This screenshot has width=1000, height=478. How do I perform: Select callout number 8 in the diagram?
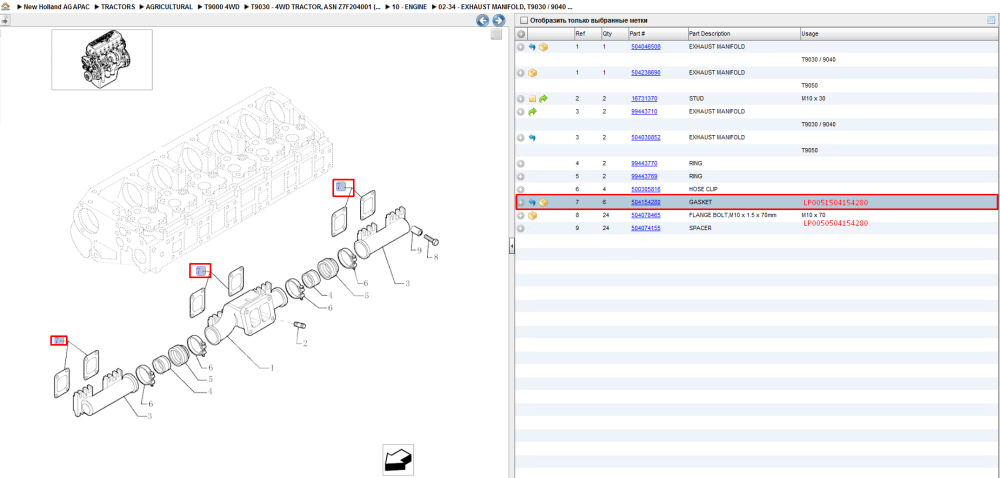pyautogui.click(x=436, y=257)
